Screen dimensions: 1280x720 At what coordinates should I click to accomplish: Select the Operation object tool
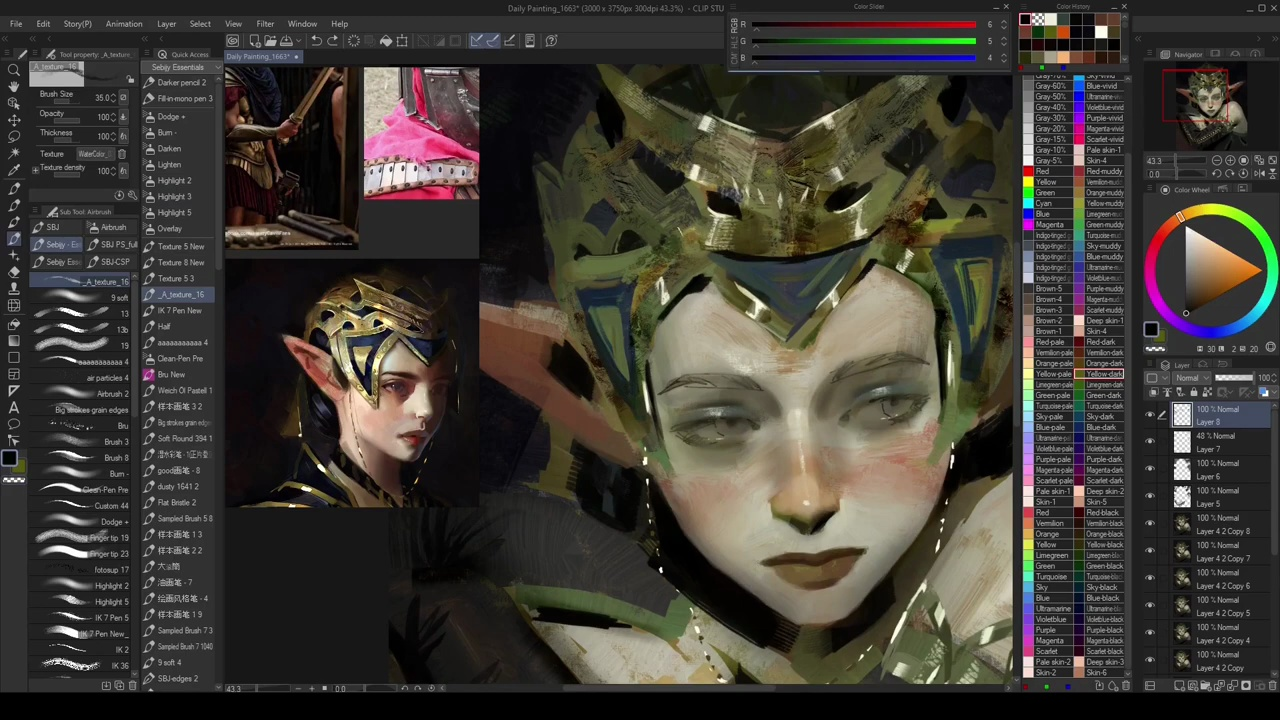tap(14, 103)
